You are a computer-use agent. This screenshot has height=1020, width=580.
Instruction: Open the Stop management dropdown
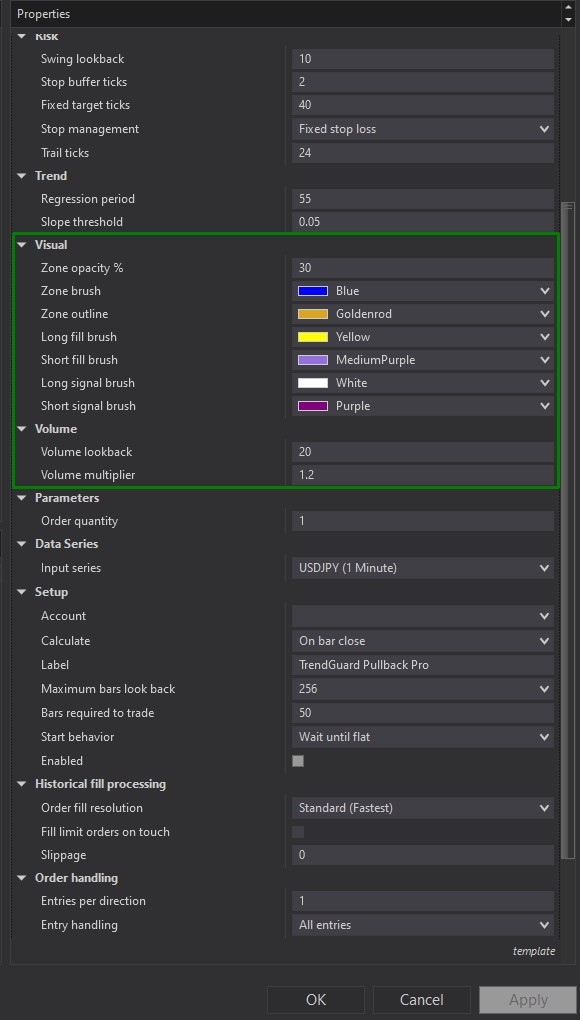coord(543,128)
